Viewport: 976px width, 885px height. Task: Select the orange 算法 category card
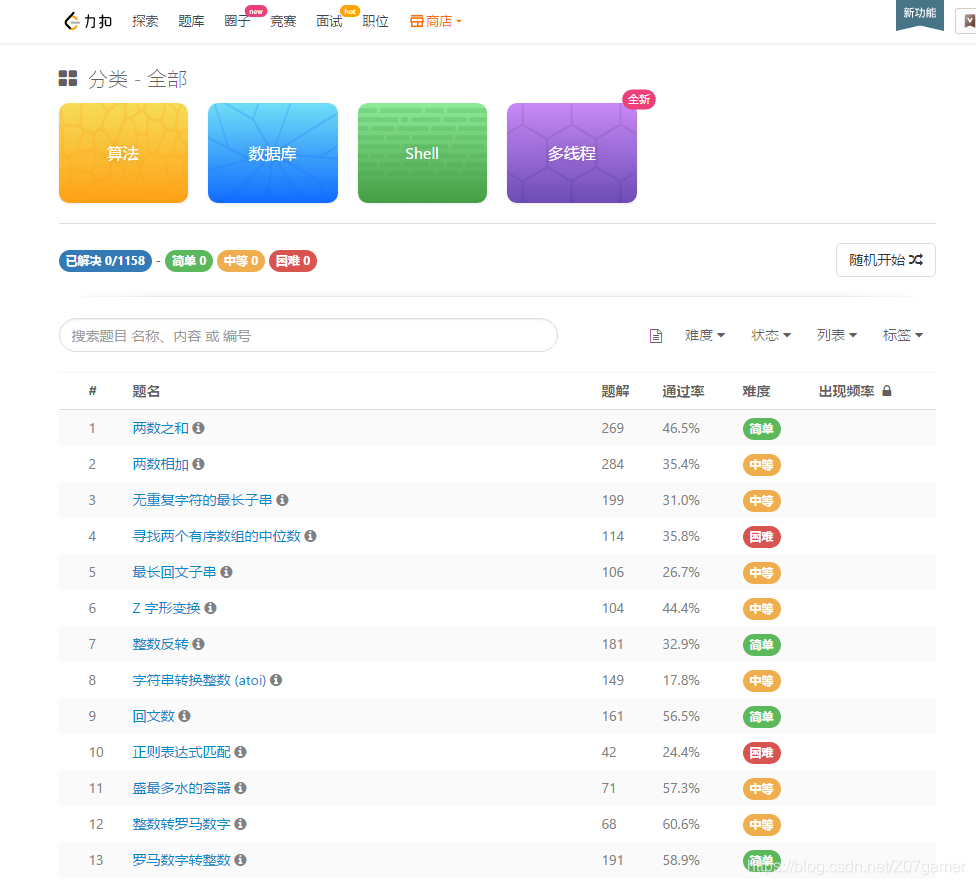click(123, 152)
